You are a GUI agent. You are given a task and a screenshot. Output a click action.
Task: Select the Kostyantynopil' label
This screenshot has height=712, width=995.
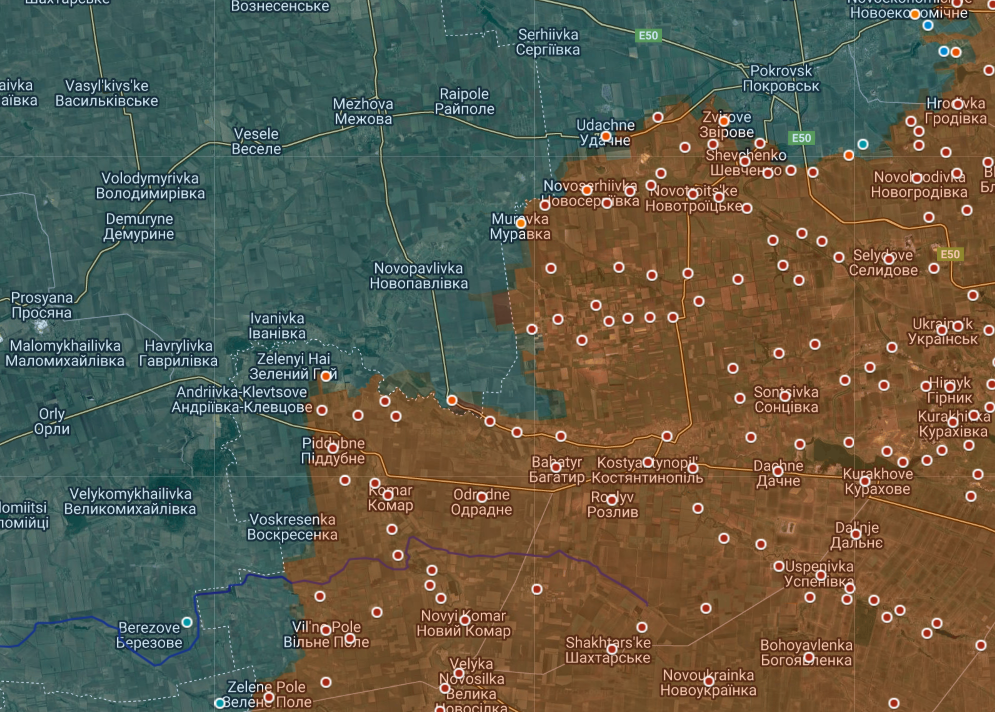click(x=647, y=470)
